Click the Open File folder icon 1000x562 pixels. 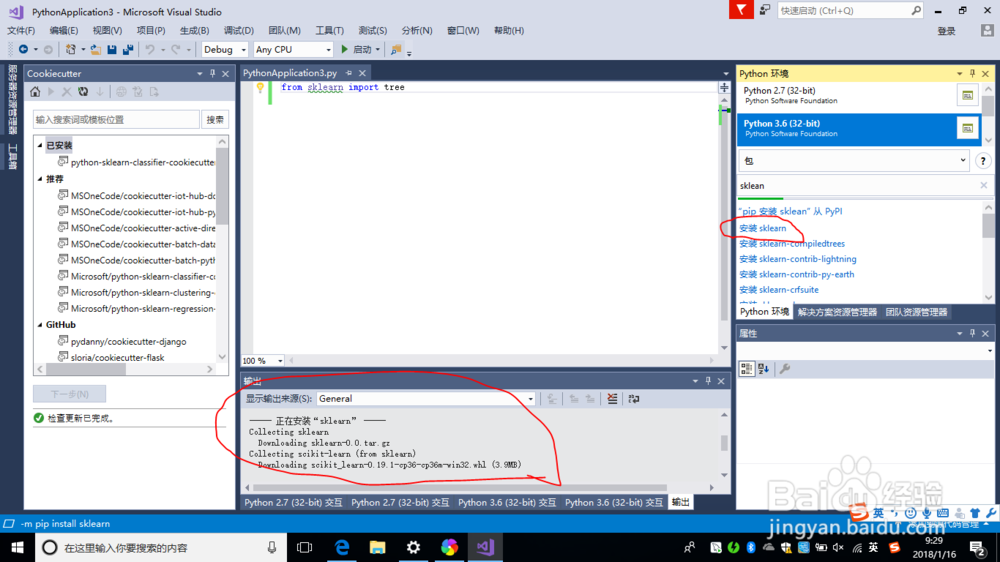(x=95, y=49)
